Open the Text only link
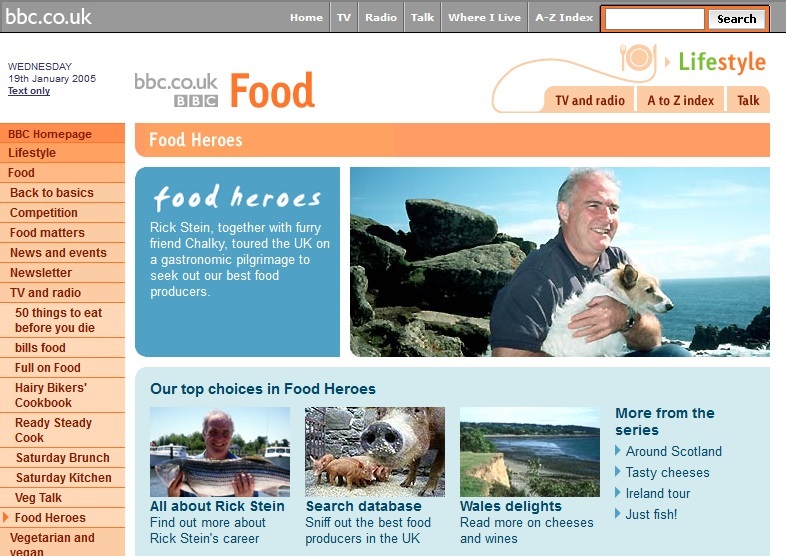 pos(29,91)
